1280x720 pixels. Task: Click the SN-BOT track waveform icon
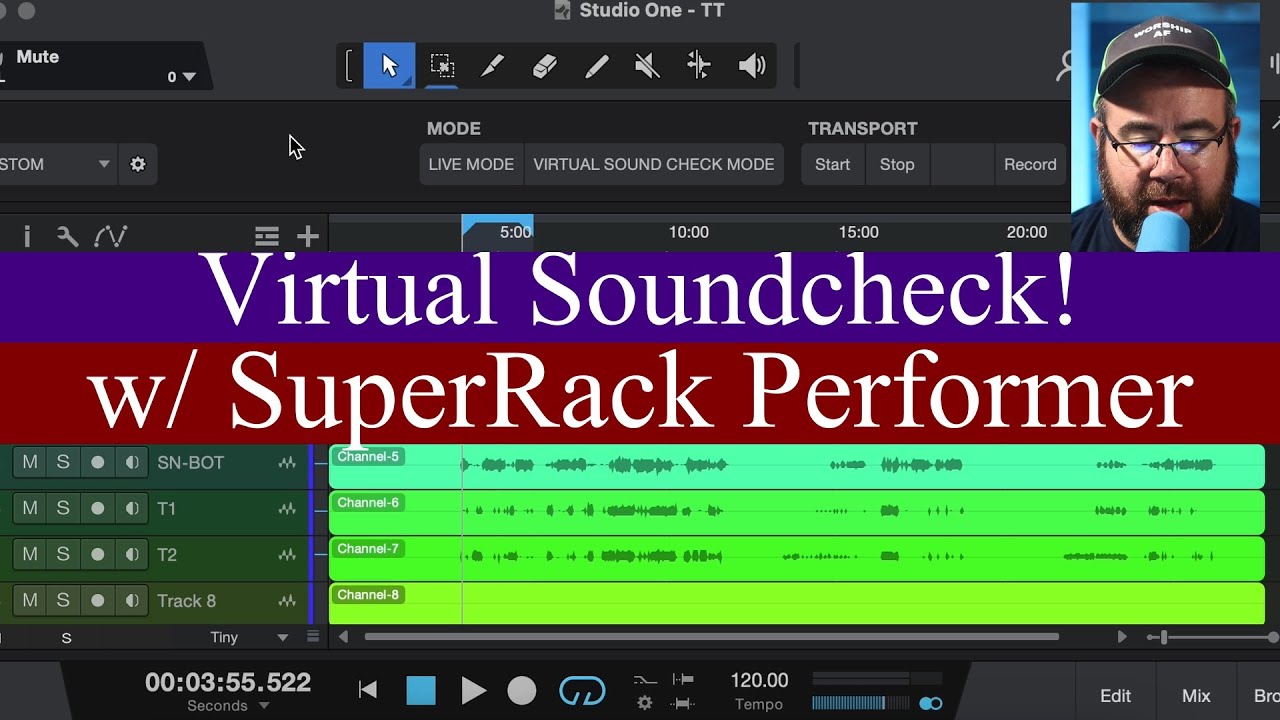pyautogui.click(x=287, y=463)
